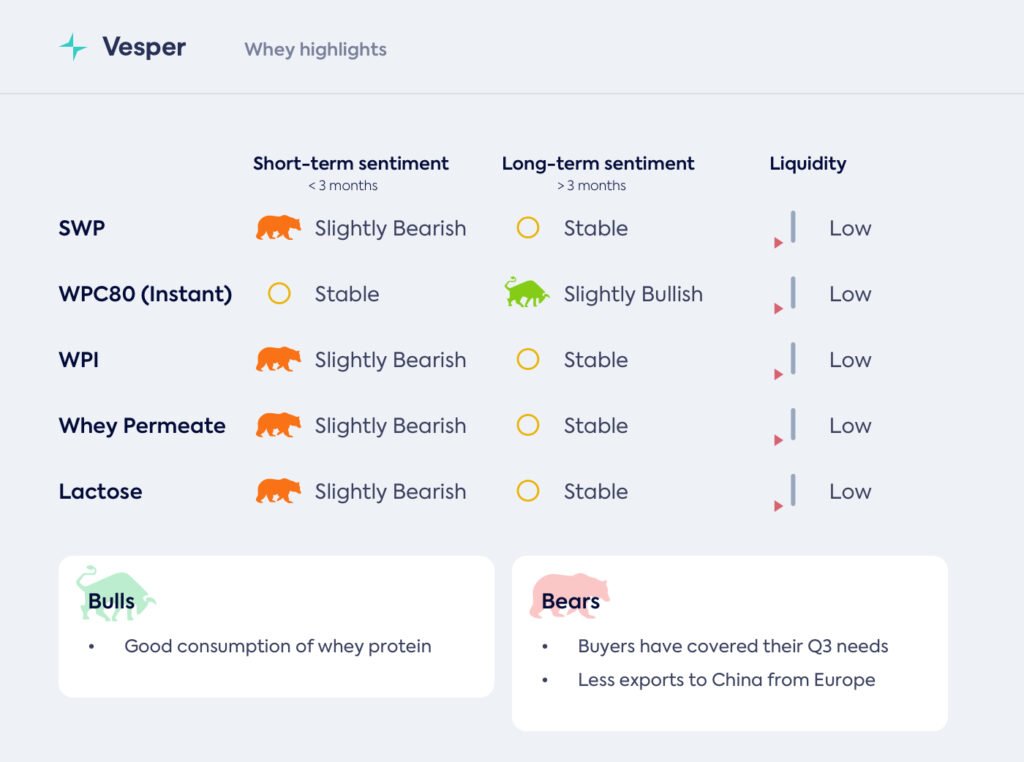
Task: Click the Vesper star logo icon
Action: (73, 47)
